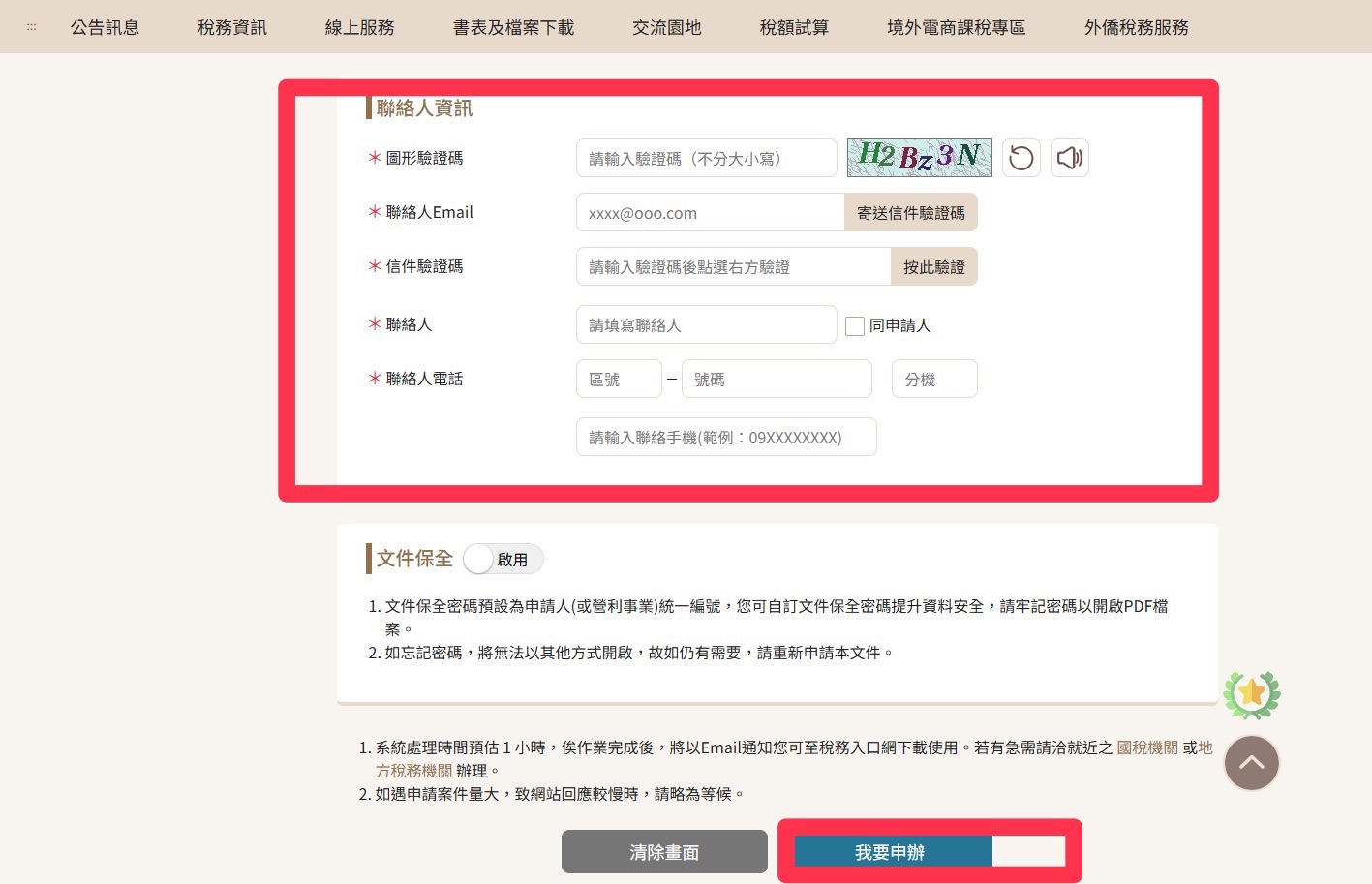The height and width of the screenshot is (884, 1372).
Task: Click the 寄送信件驗證碼 button
Action: tap(910, 213)
